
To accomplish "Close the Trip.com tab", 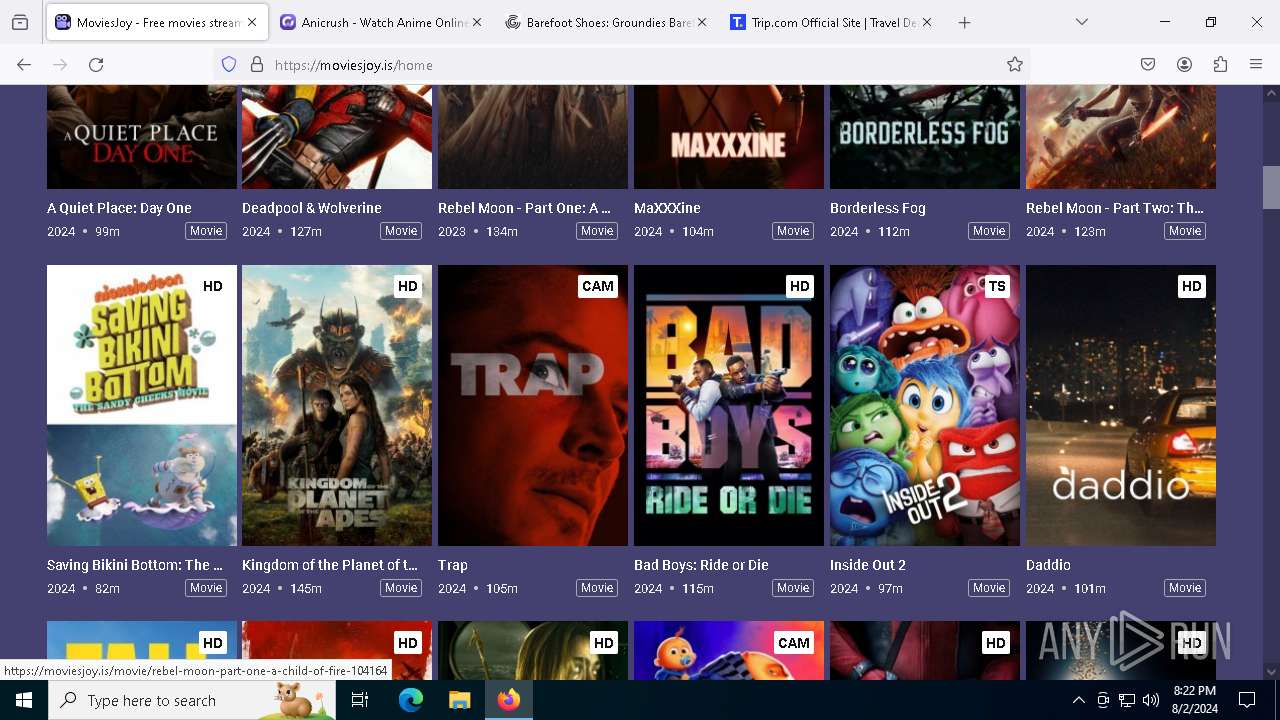I will coord(927,22).
